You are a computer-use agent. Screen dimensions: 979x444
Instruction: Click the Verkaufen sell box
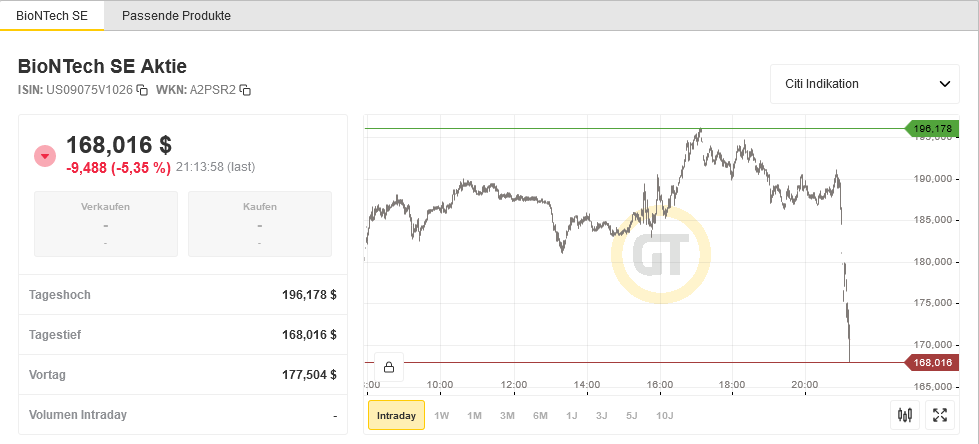click(106, 224)
